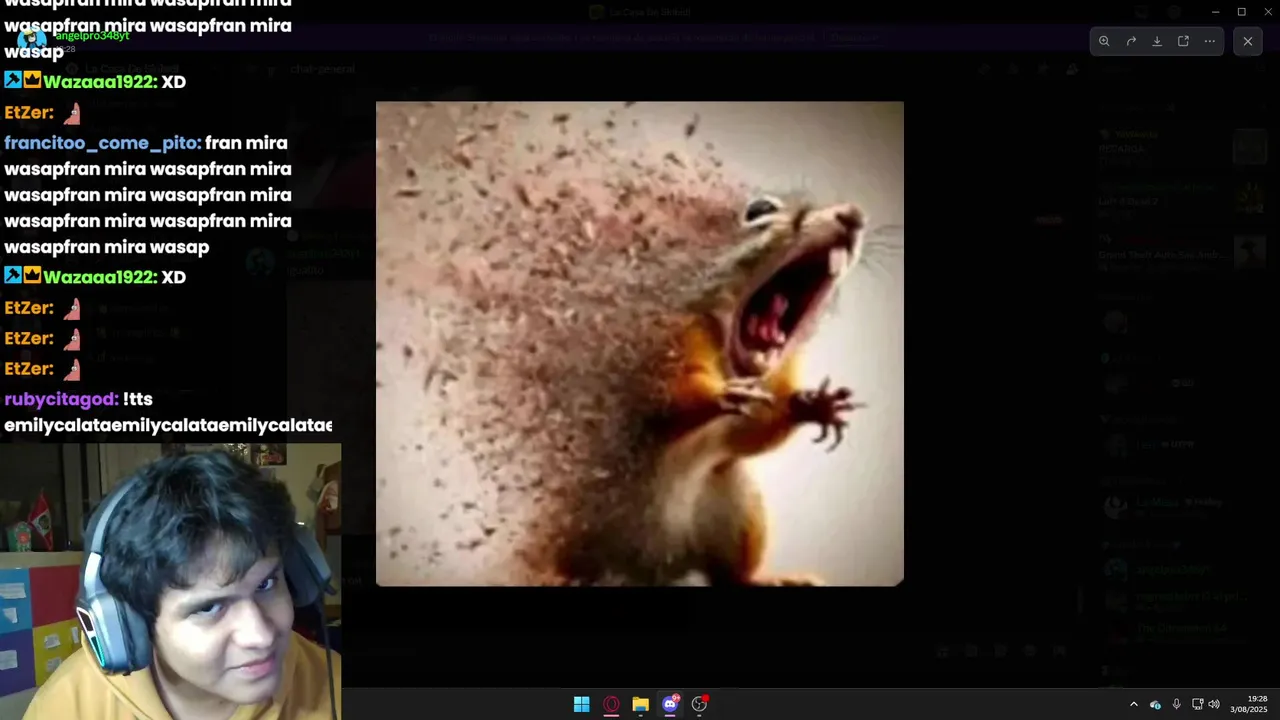
Task: Open the OneDrive cloud tray icon
Action: 1155,704
